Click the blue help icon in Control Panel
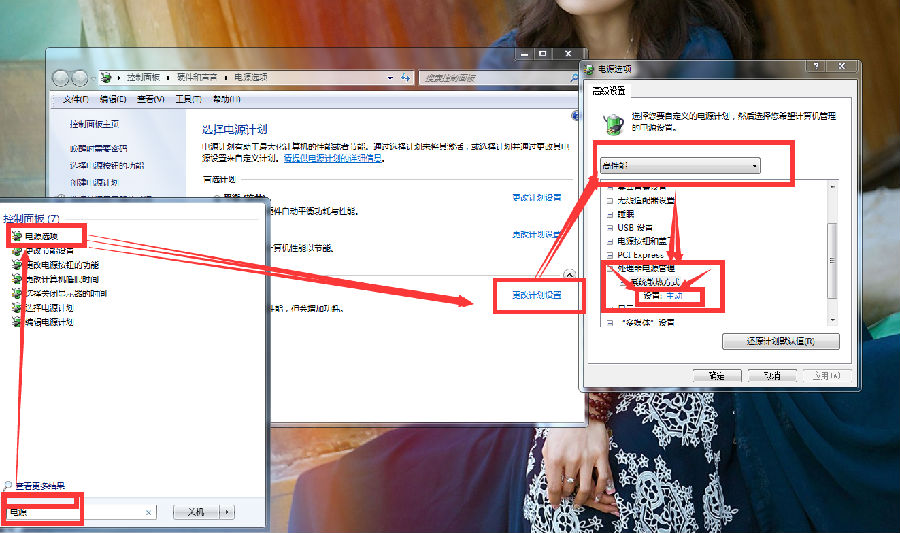 point(575,116)
